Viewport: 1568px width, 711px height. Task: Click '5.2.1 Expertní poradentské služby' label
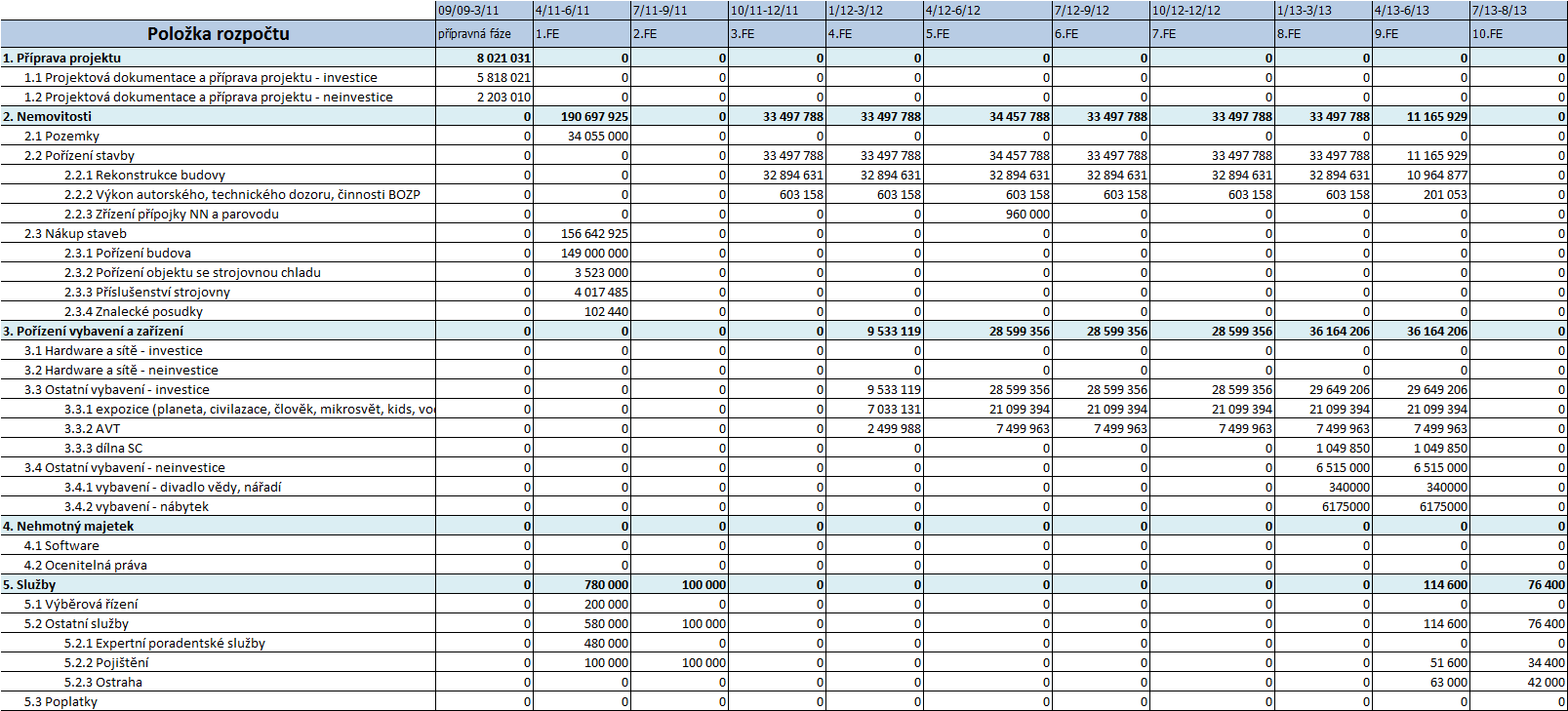tap(165, 643)
